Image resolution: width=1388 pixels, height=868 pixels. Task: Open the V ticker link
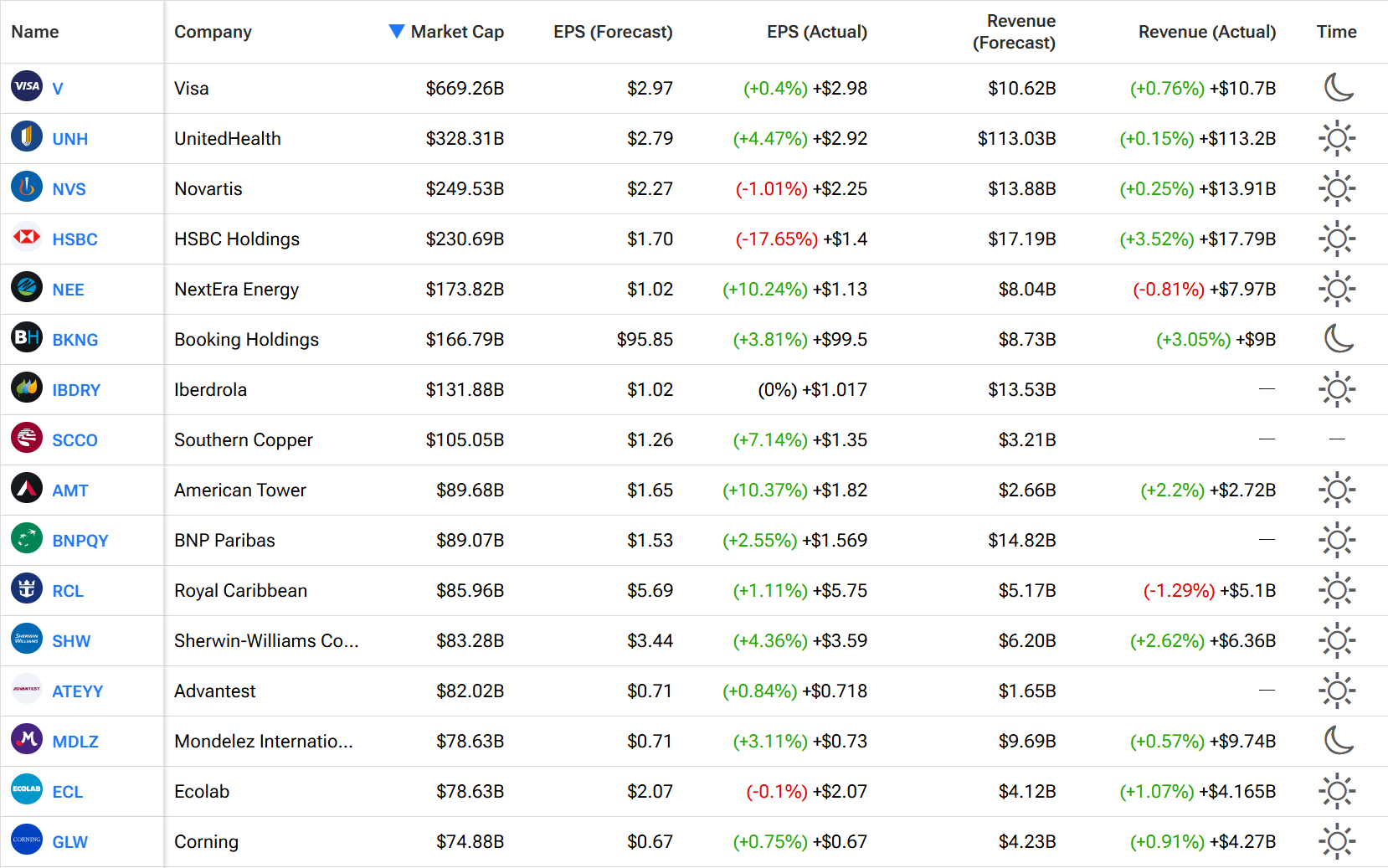tap(58, 89)
